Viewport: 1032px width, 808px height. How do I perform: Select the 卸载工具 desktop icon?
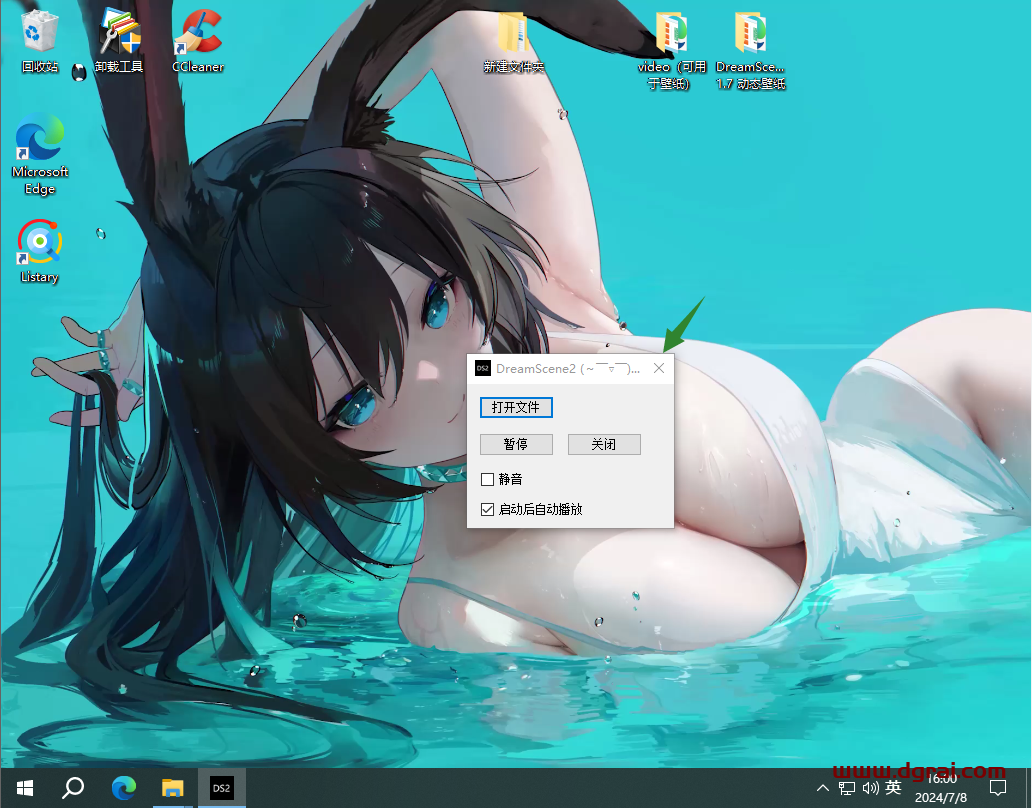119,41
